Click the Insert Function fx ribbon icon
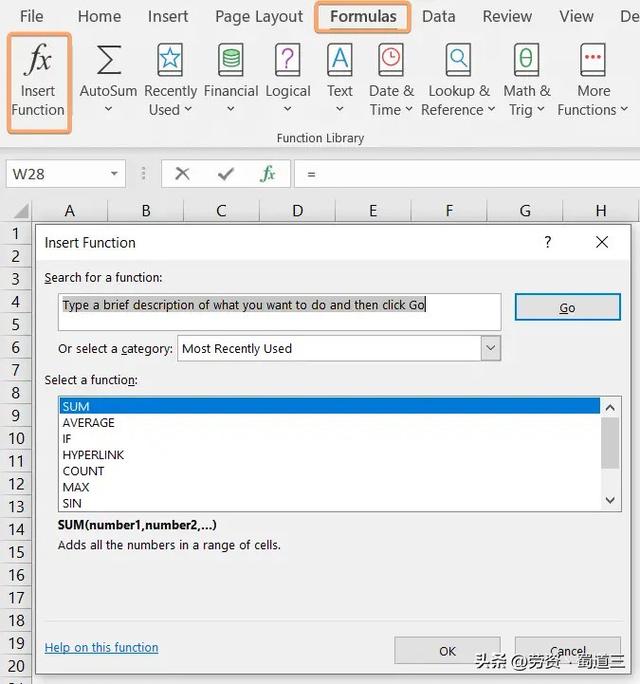Viewport: 640px width, 684px height. tap(38, 59)
